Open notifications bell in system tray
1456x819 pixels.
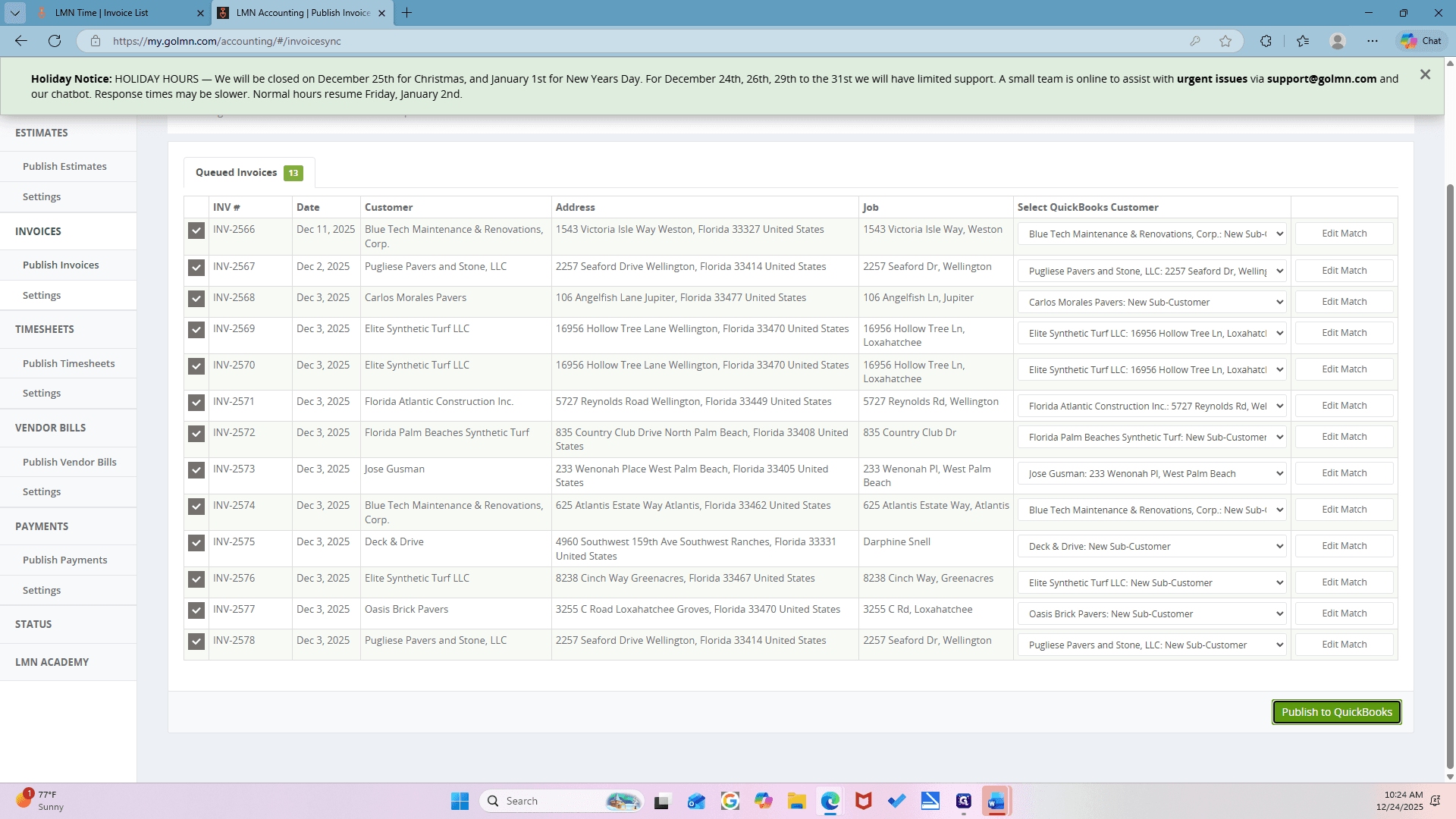[1435, 801]
